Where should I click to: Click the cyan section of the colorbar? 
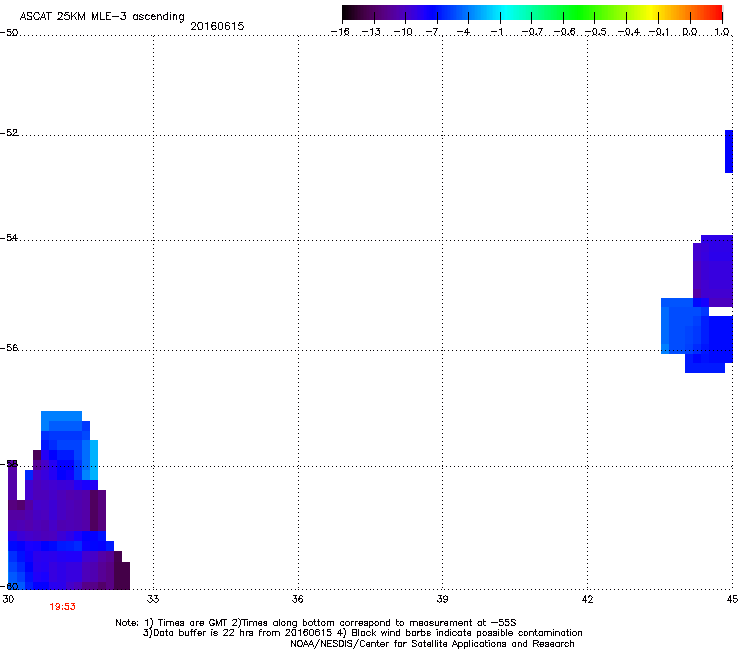[506, 13]
